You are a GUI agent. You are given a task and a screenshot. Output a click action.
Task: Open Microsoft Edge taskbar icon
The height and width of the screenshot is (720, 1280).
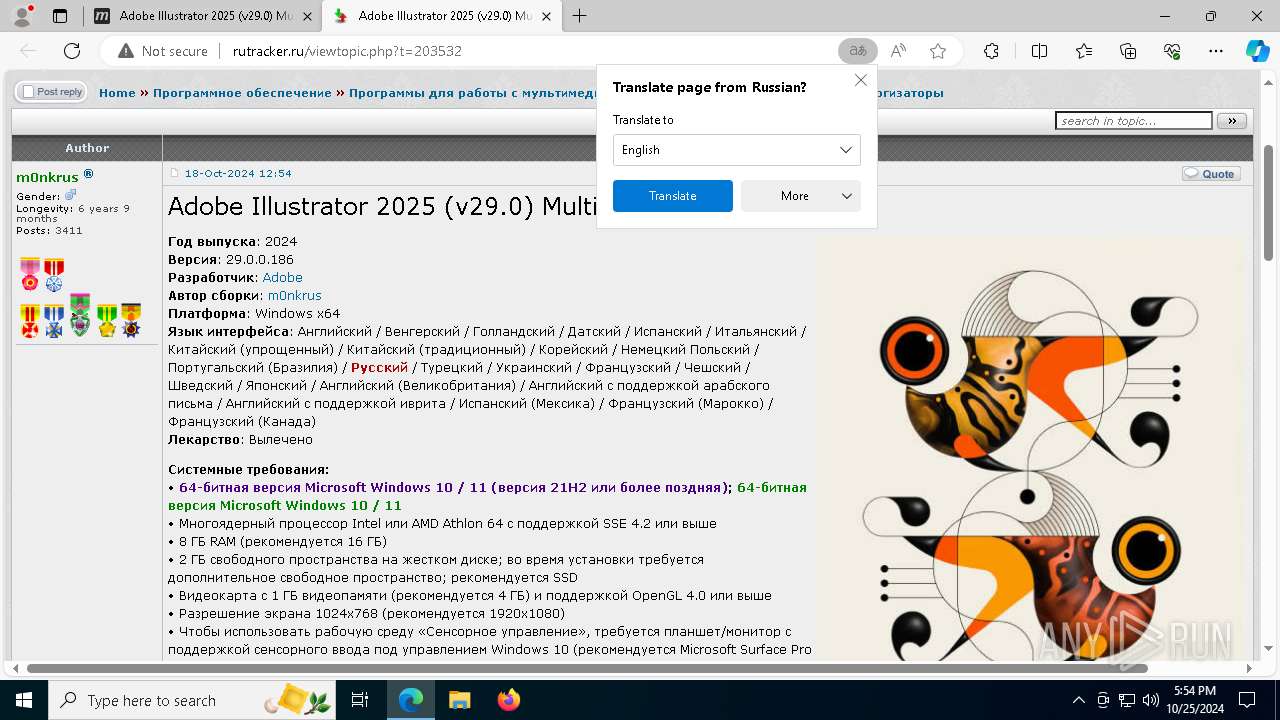click(411, 700)
